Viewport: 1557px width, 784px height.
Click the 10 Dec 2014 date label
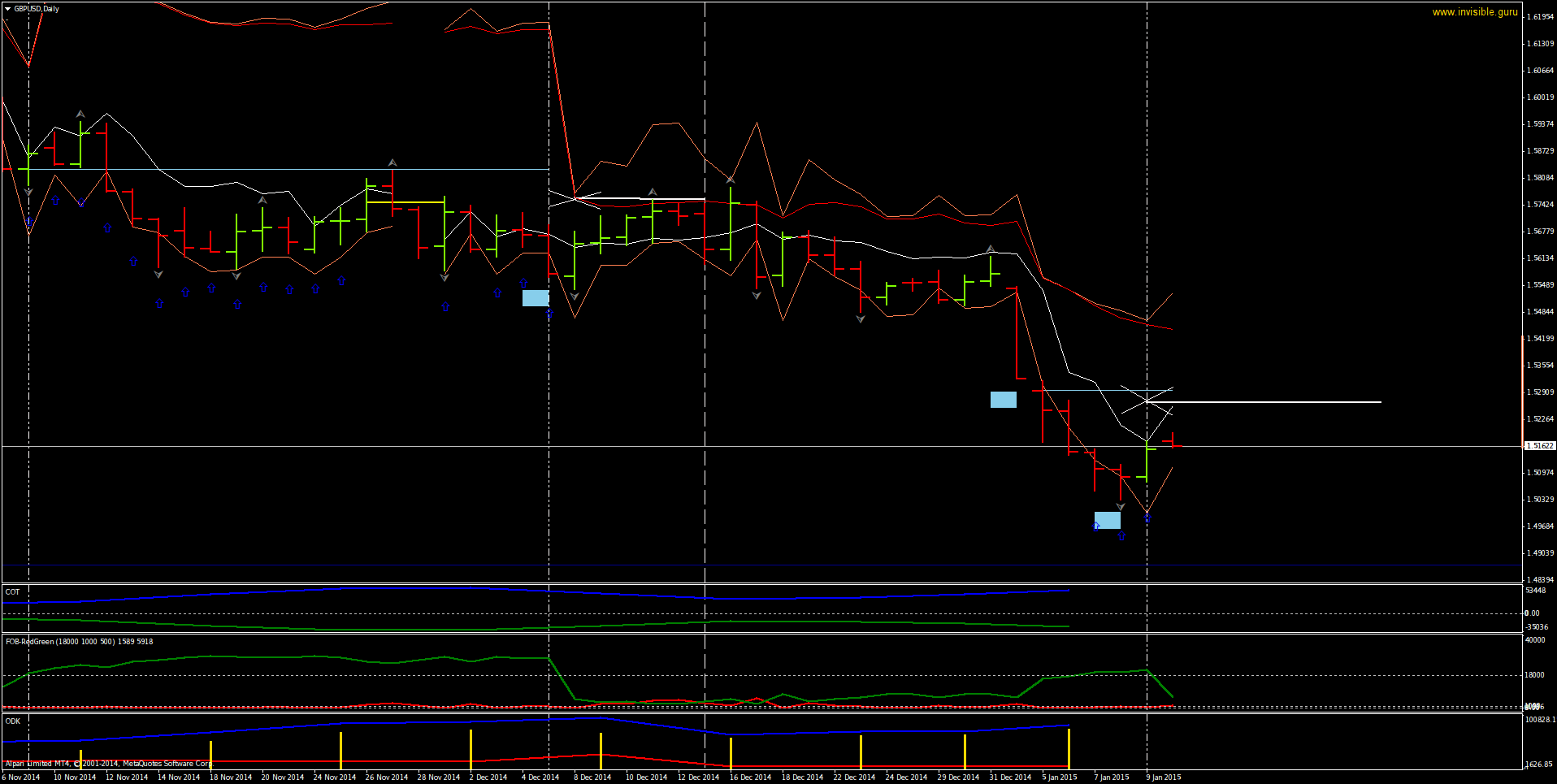(x=646, y=778)
